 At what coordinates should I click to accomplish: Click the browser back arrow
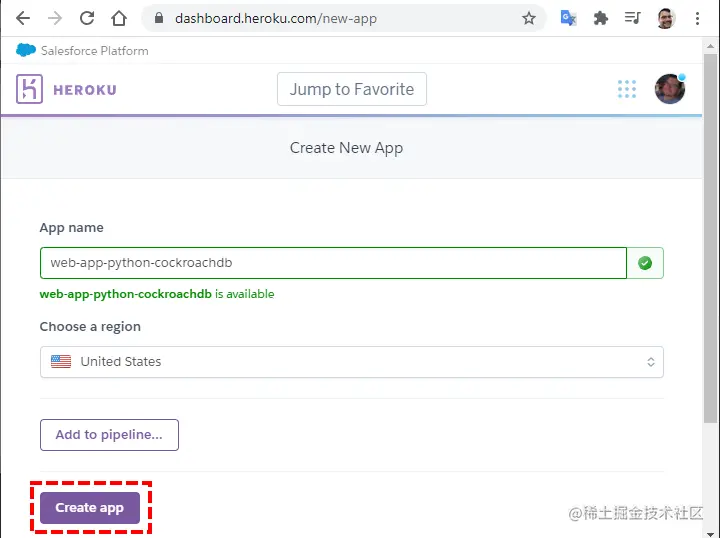click(22, 18)
